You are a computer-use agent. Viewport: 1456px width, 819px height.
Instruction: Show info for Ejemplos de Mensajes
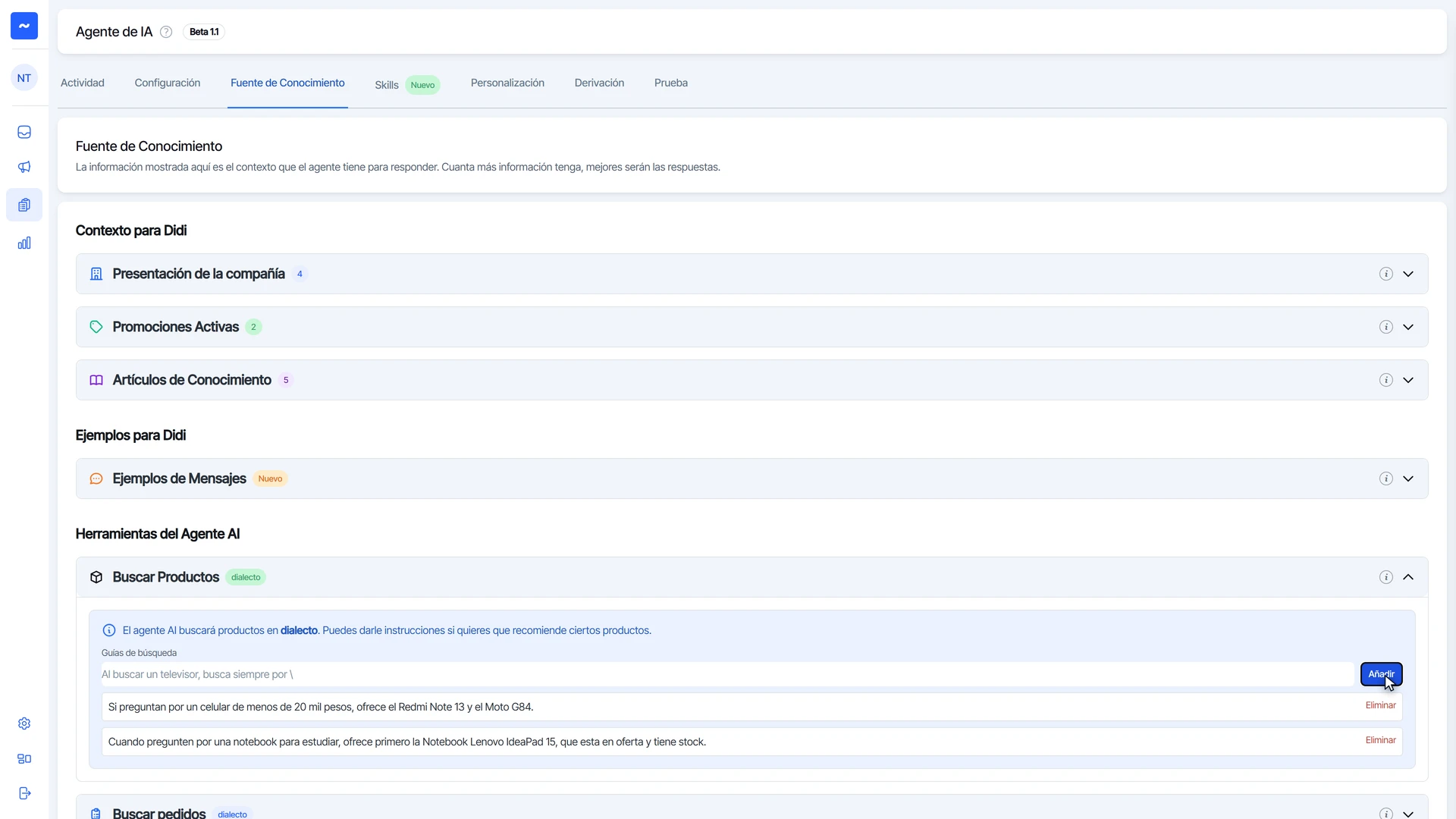point(1385,479)
